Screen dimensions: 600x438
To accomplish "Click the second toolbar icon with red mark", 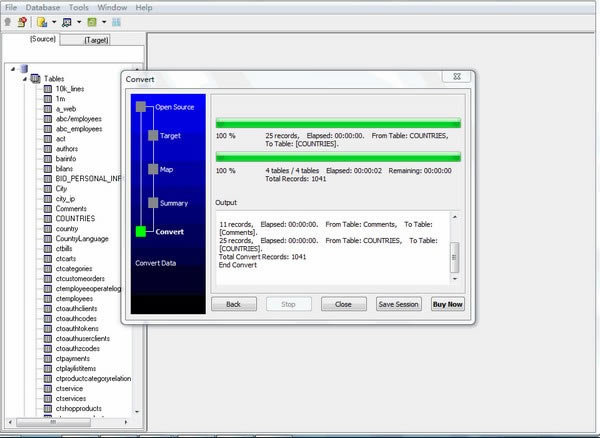I will pos(21,21).
